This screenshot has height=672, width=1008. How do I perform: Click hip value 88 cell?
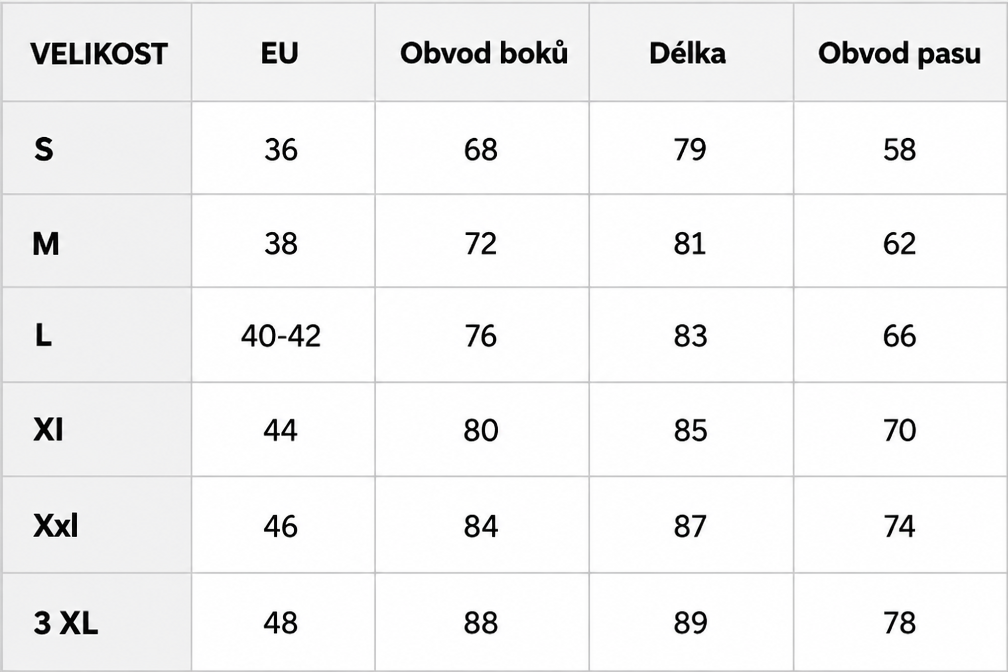point(481,622)
